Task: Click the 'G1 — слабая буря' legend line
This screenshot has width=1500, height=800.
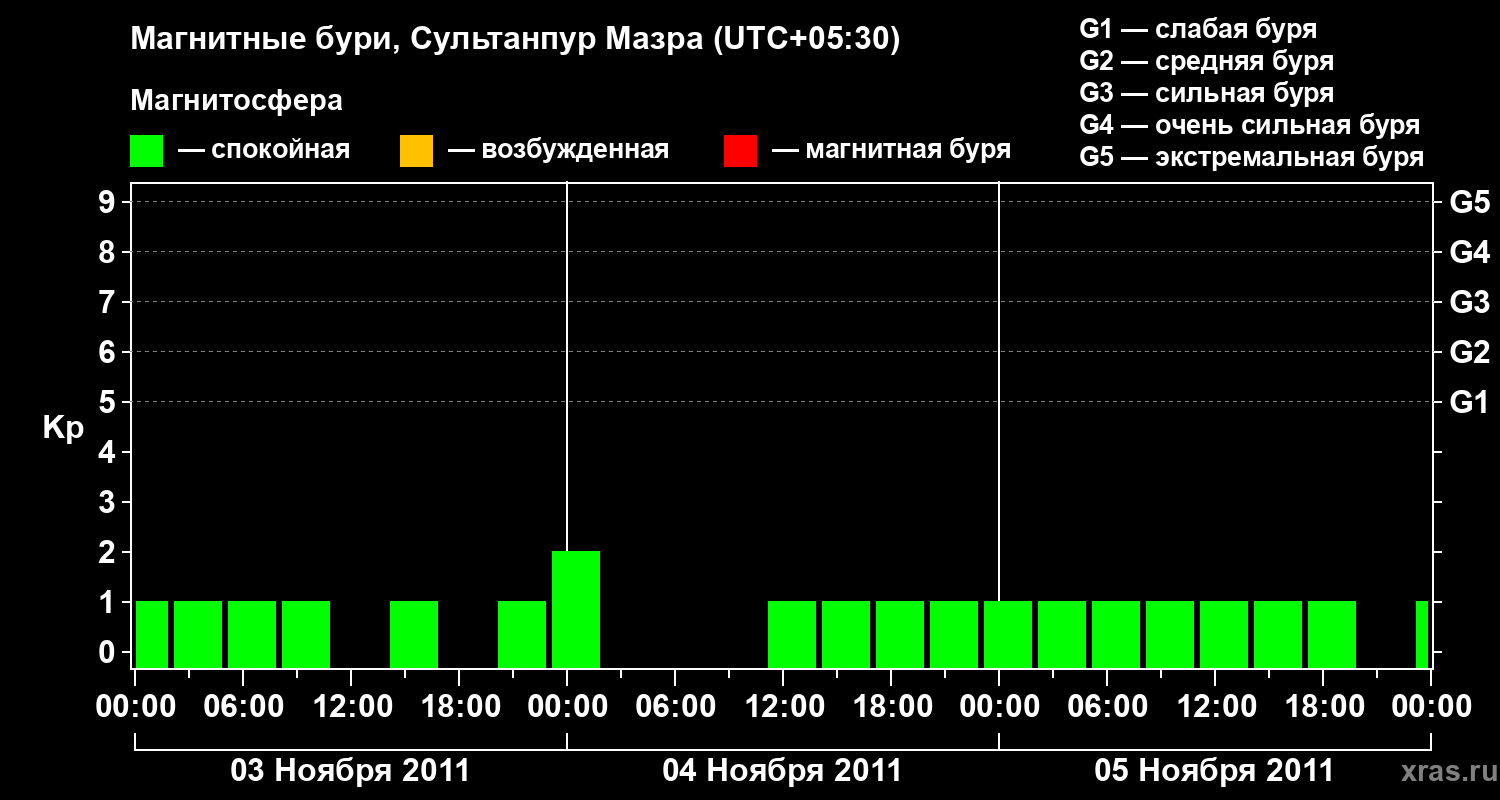Action: click(1198, 29)
